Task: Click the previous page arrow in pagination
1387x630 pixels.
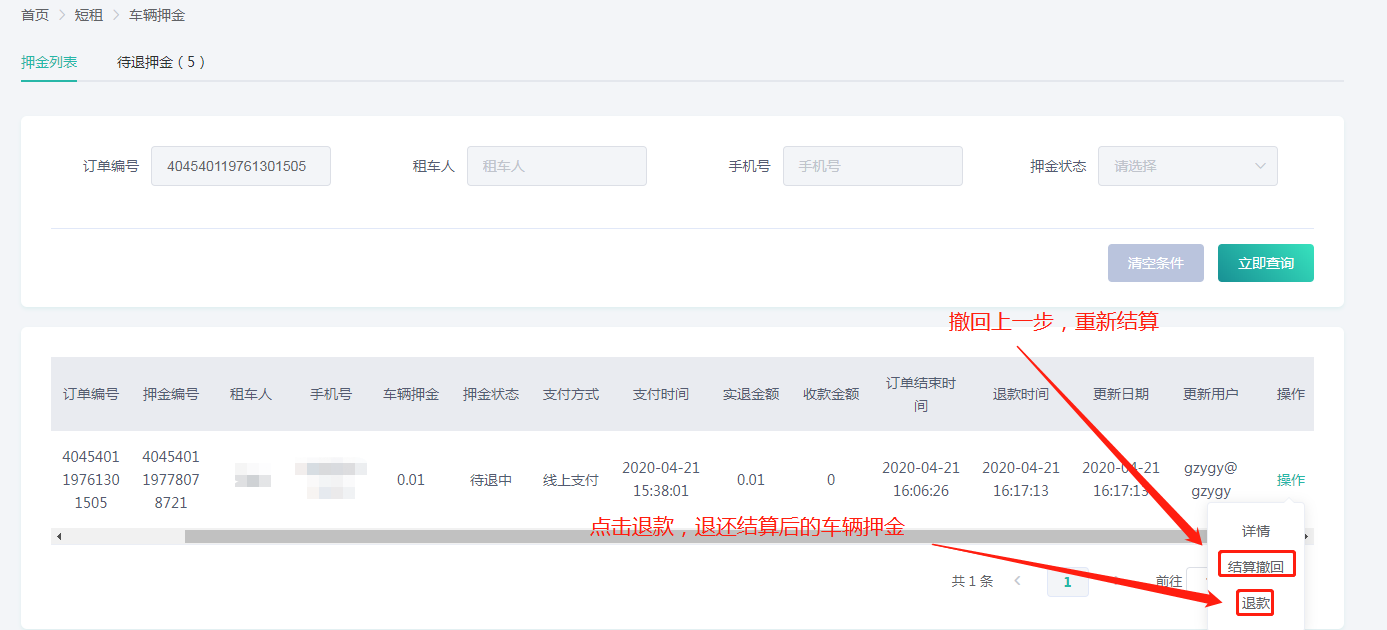Action: tap(1017, 581)
